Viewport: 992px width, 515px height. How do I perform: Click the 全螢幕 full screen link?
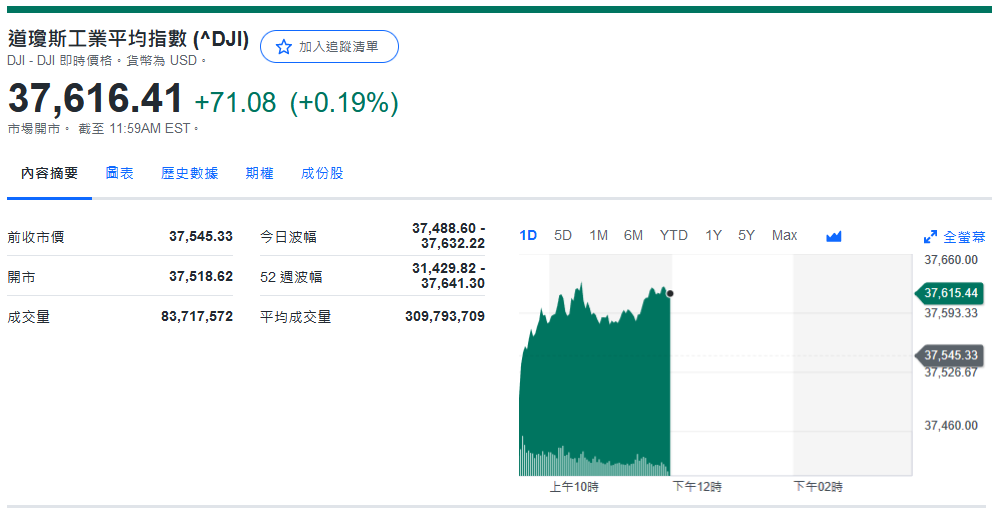[x=964, y=237]
